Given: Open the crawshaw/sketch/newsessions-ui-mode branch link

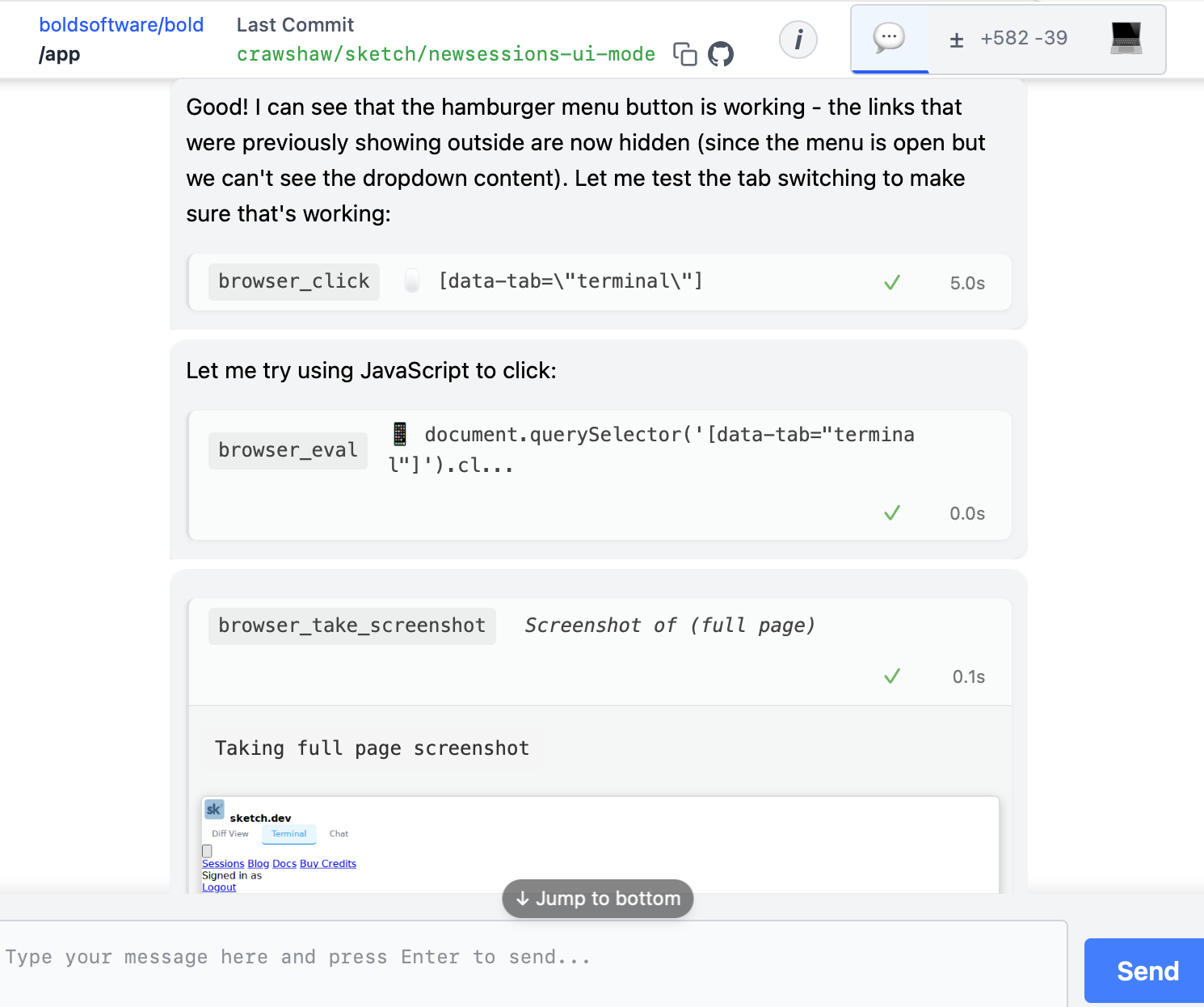Looking at the screenshot, I should coord(446,54).
